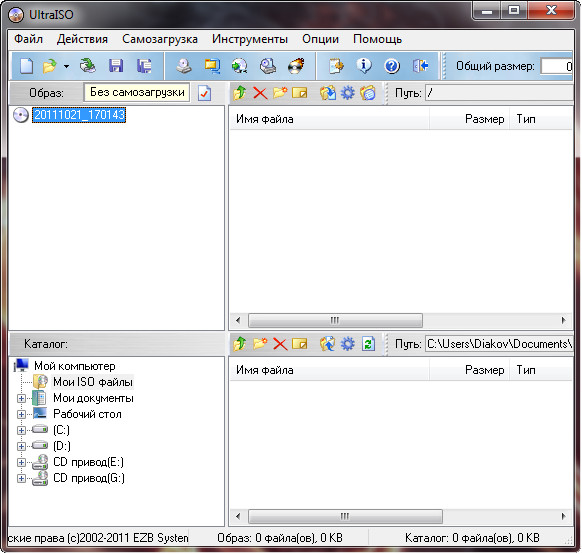Click status text Каталог: 0 файла(ов), 0 KB
The image size is (582, 554).
(472, 538)
